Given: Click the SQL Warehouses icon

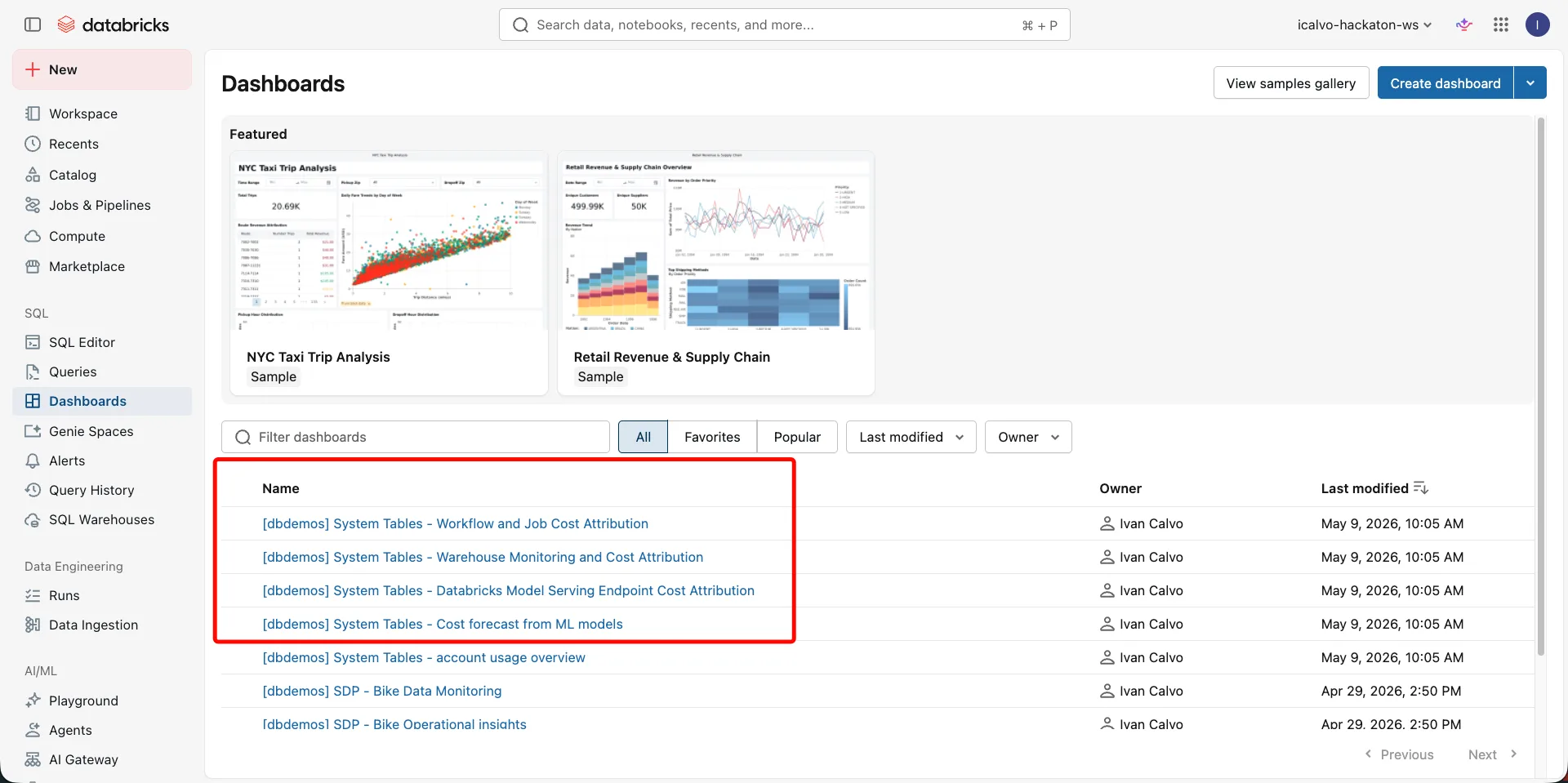Looking at the screenshot, I should (33, 519).
